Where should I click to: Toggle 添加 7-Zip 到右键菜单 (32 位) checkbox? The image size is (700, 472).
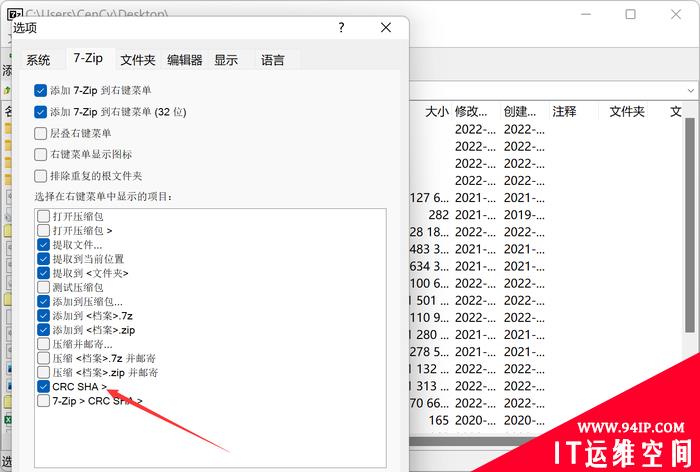[x=41, y=112]
